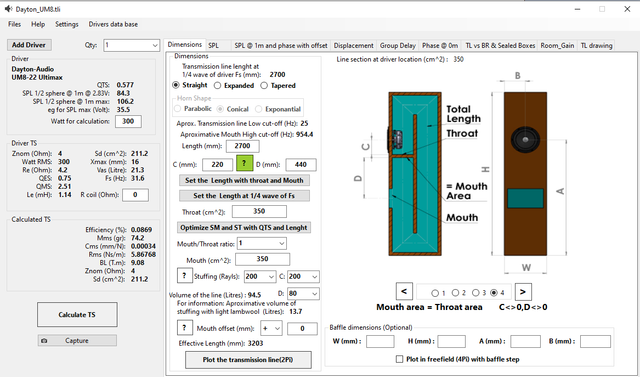Switch to the Displacement tab
Viewport: 640px width, 377px height.
(353, 46)
